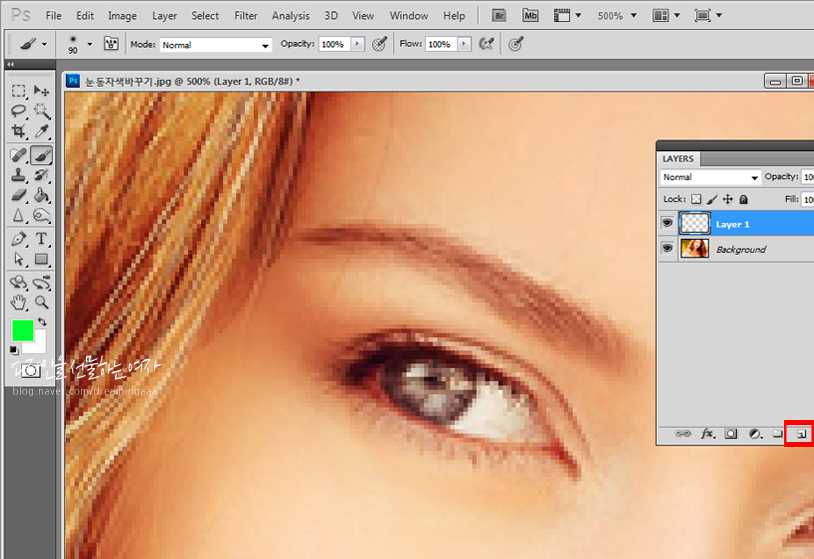The image size is (814, 559).
Task: Click the Create New Layer icon
Action: coord(799,434)
